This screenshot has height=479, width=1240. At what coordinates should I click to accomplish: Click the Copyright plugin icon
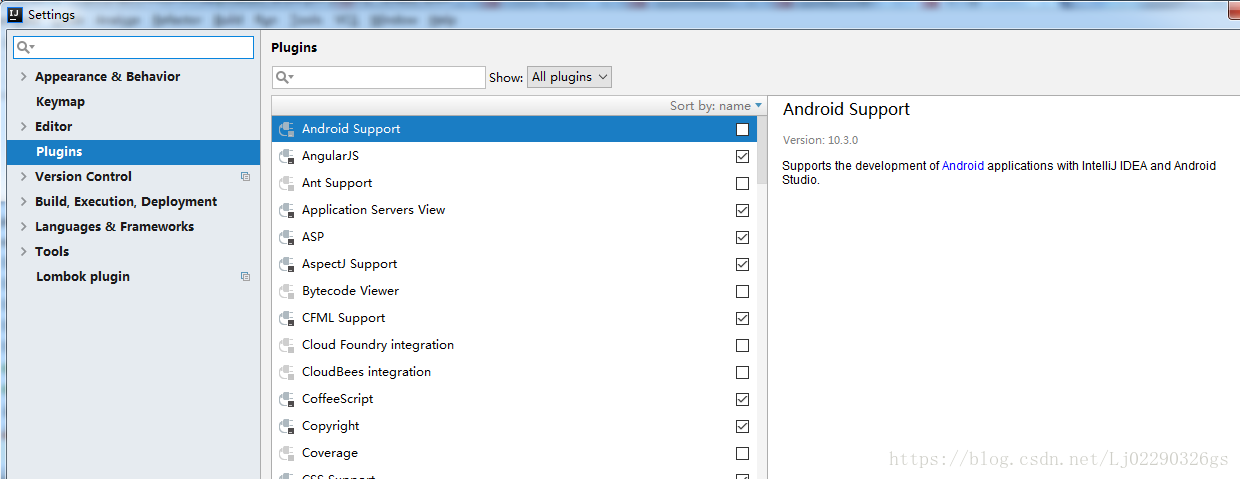tap(287, 426)
